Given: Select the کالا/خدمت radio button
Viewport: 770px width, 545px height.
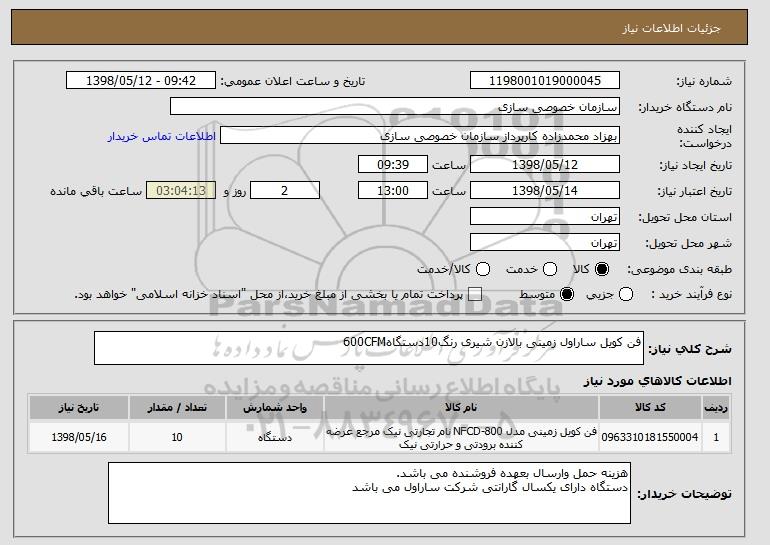Looking at the screenshot, I should (483, 269).
